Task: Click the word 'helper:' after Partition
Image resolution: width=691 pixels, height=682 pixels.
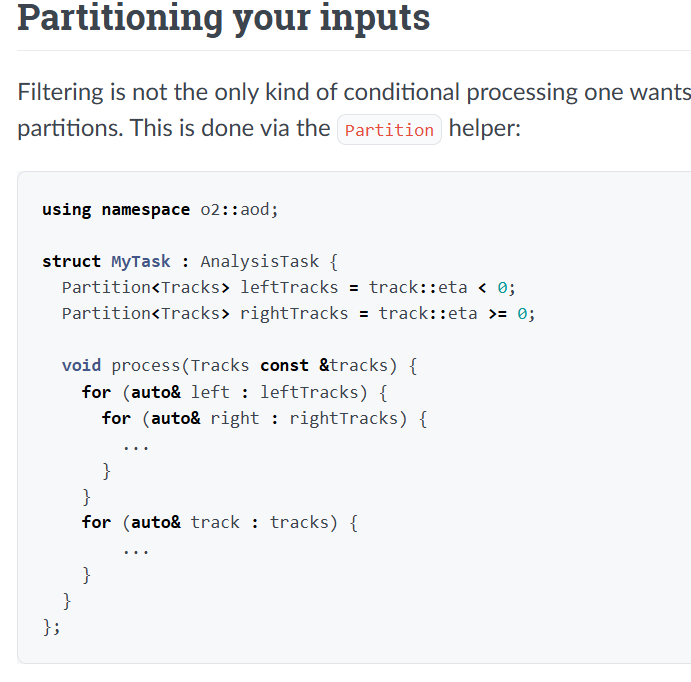Action: [x=485, y=129]
